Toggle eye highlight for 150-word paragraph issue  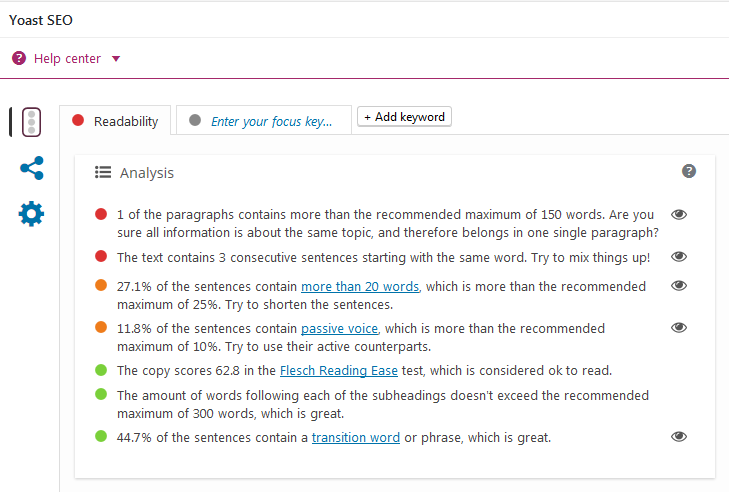[679, 215]
